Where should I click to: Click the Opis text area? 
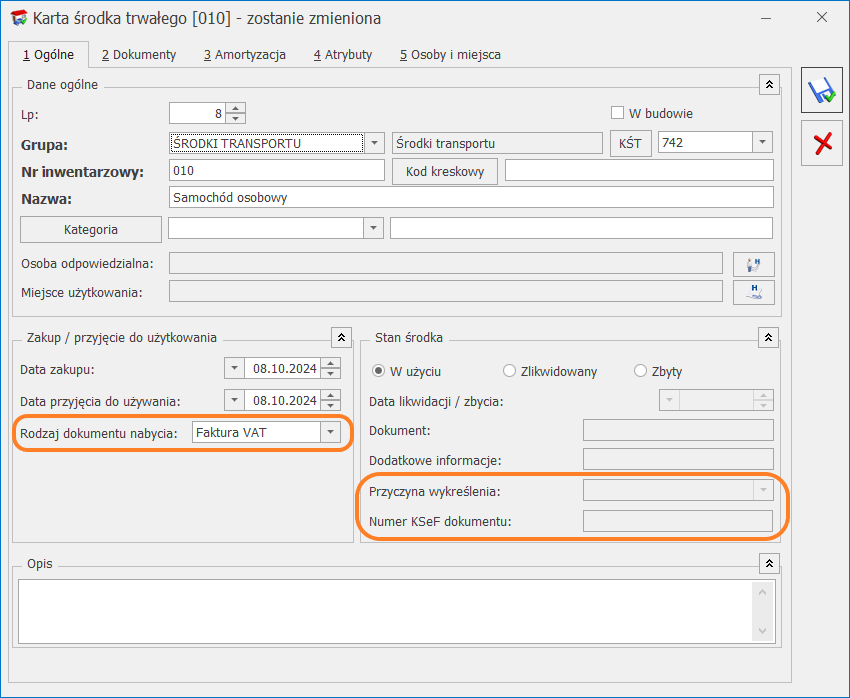(386, 611)
